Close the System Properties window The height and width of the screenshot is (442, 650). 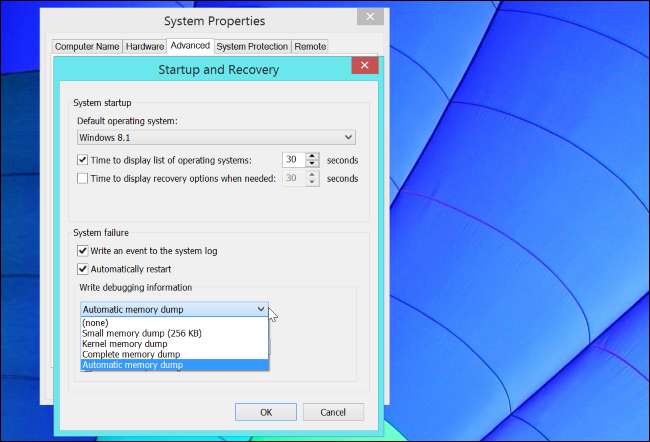point(370,18)
